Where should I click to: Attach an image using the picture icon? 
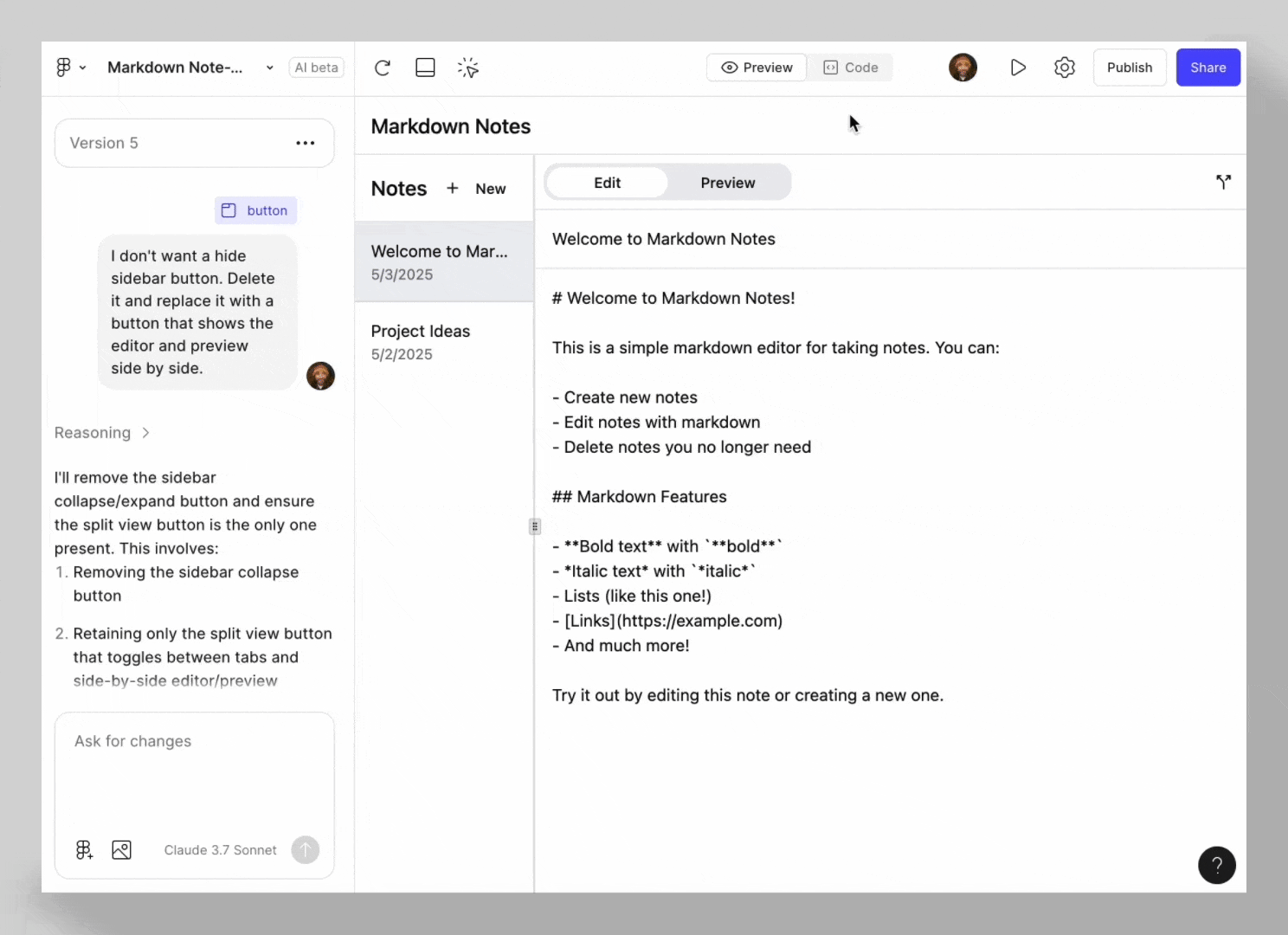(x=122, y=850)
